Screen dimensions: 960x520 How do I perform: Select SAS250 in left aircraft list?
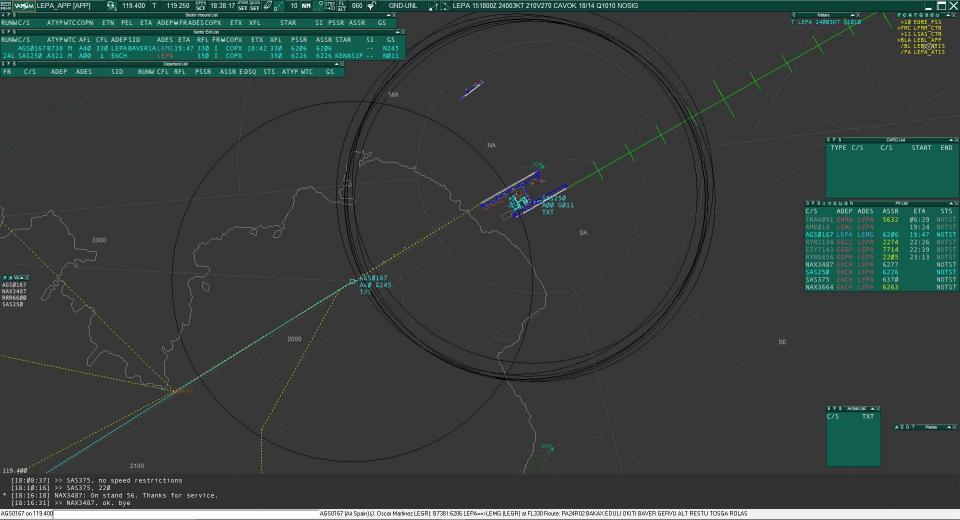coord(12,304)
